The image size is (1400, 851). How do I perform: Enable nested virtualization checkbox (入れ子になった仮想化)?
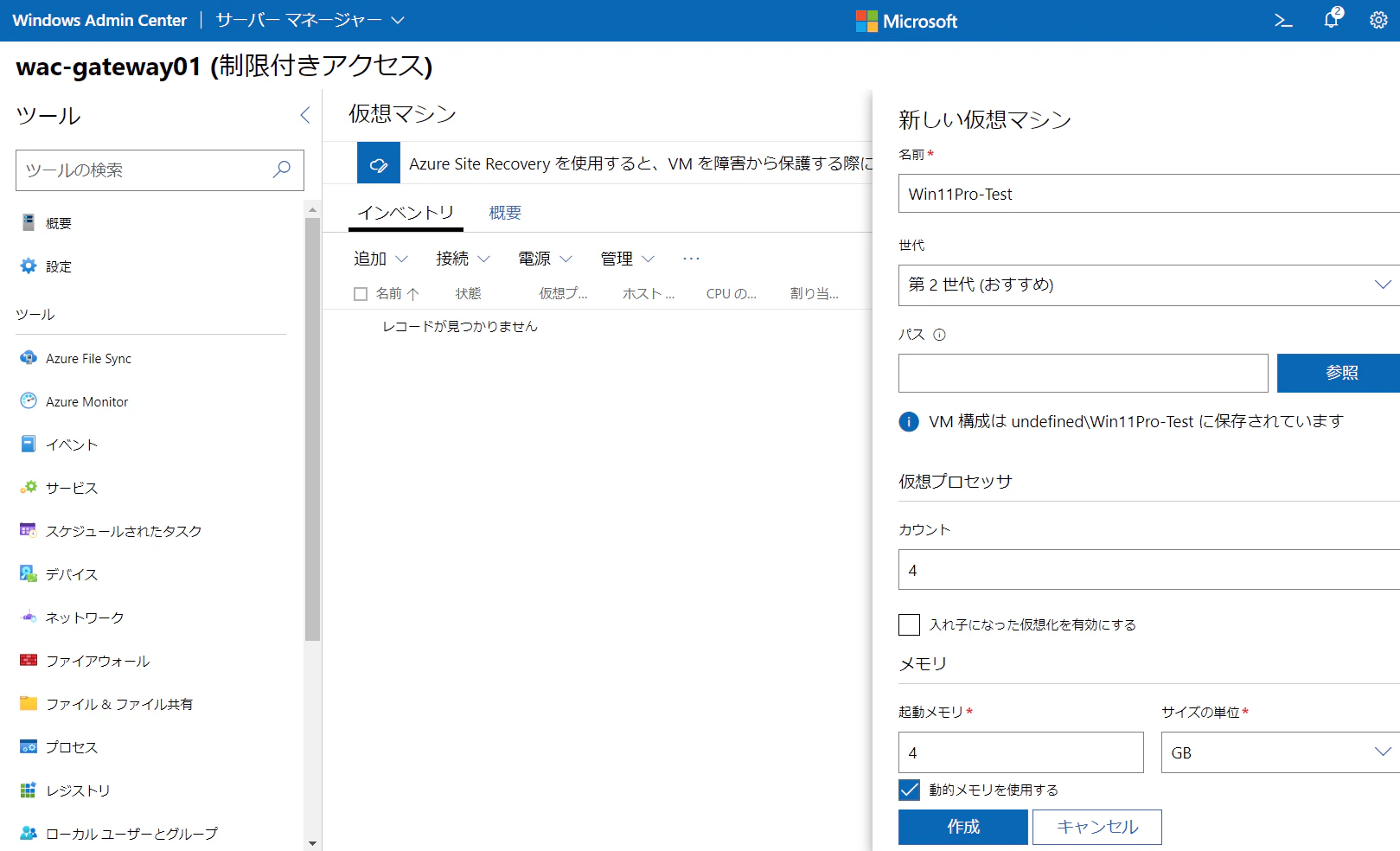(x=909, y=624)
